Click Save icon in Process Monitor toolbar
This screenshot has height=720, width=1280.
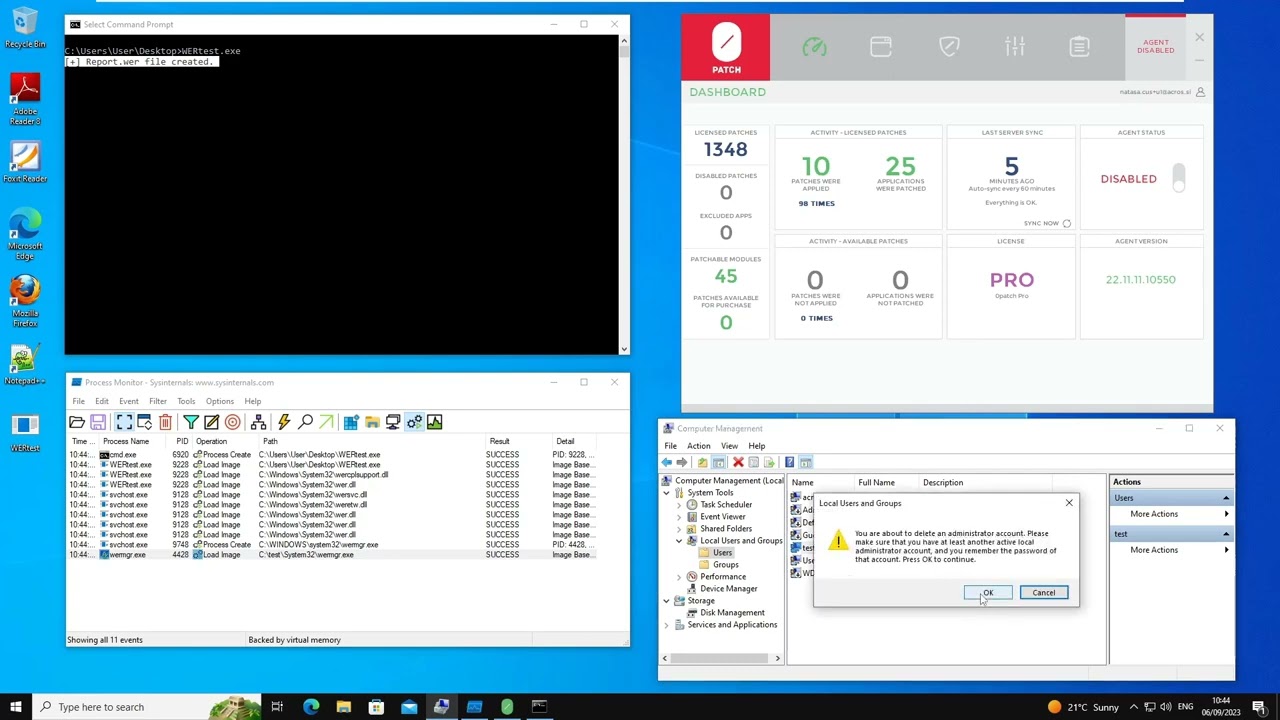[98, 422]
